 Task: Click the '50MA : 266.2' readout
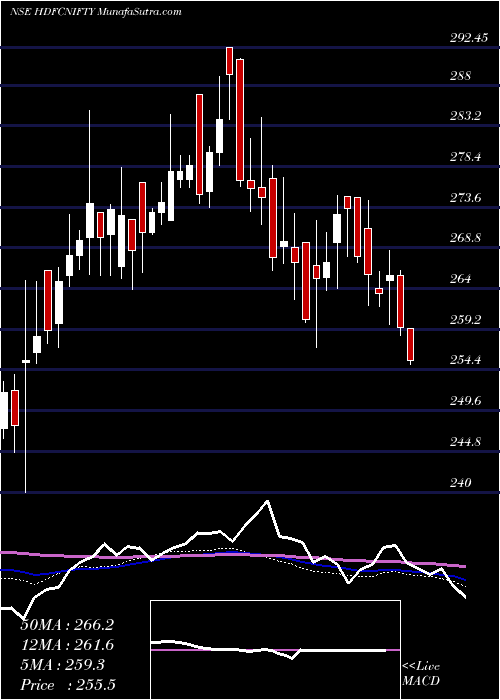tap(67, 625)
